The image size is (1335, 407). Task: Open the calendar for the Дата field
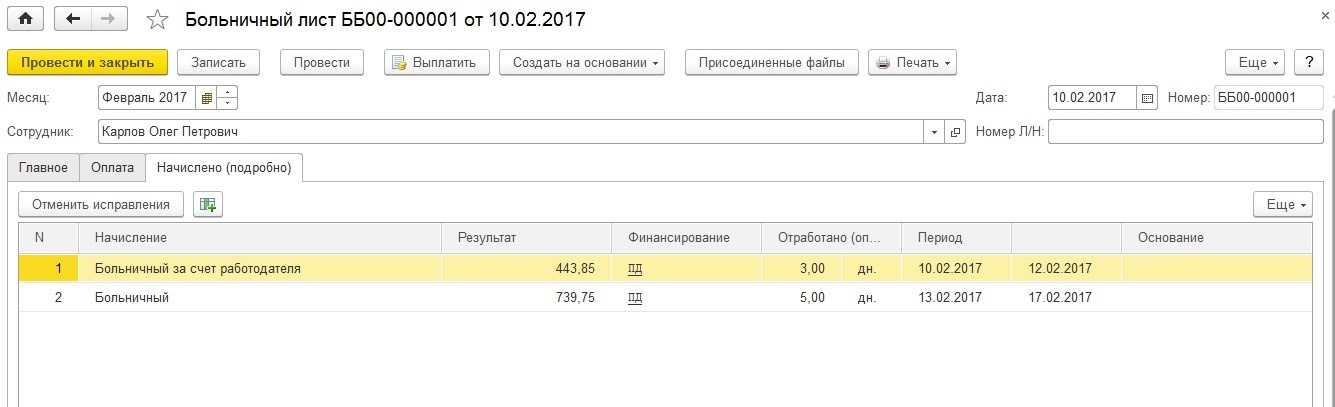pyautogui.click(x=1147, y=98)
